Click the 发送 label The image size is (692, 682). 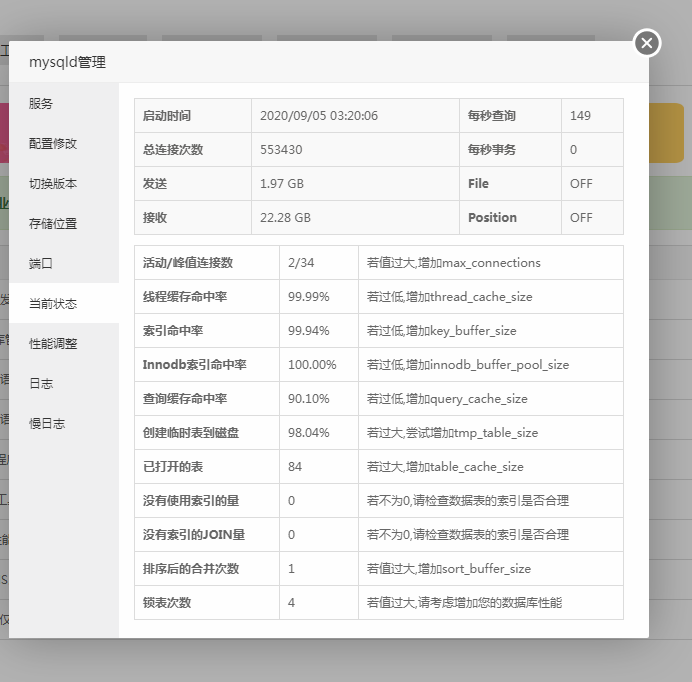click(155, 184)
